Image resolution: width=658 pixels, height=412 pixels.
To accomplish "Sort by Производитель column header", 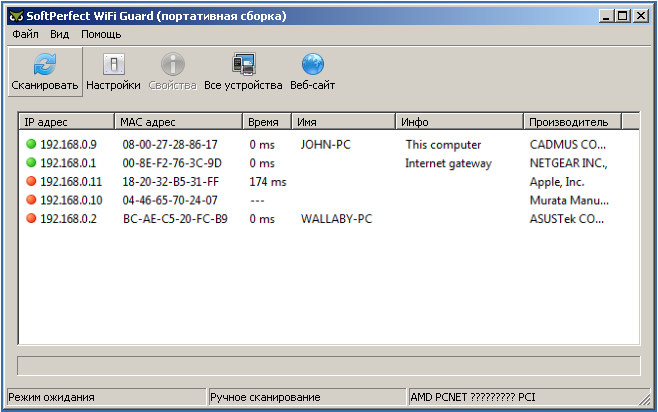I will [x=572, y=122].
